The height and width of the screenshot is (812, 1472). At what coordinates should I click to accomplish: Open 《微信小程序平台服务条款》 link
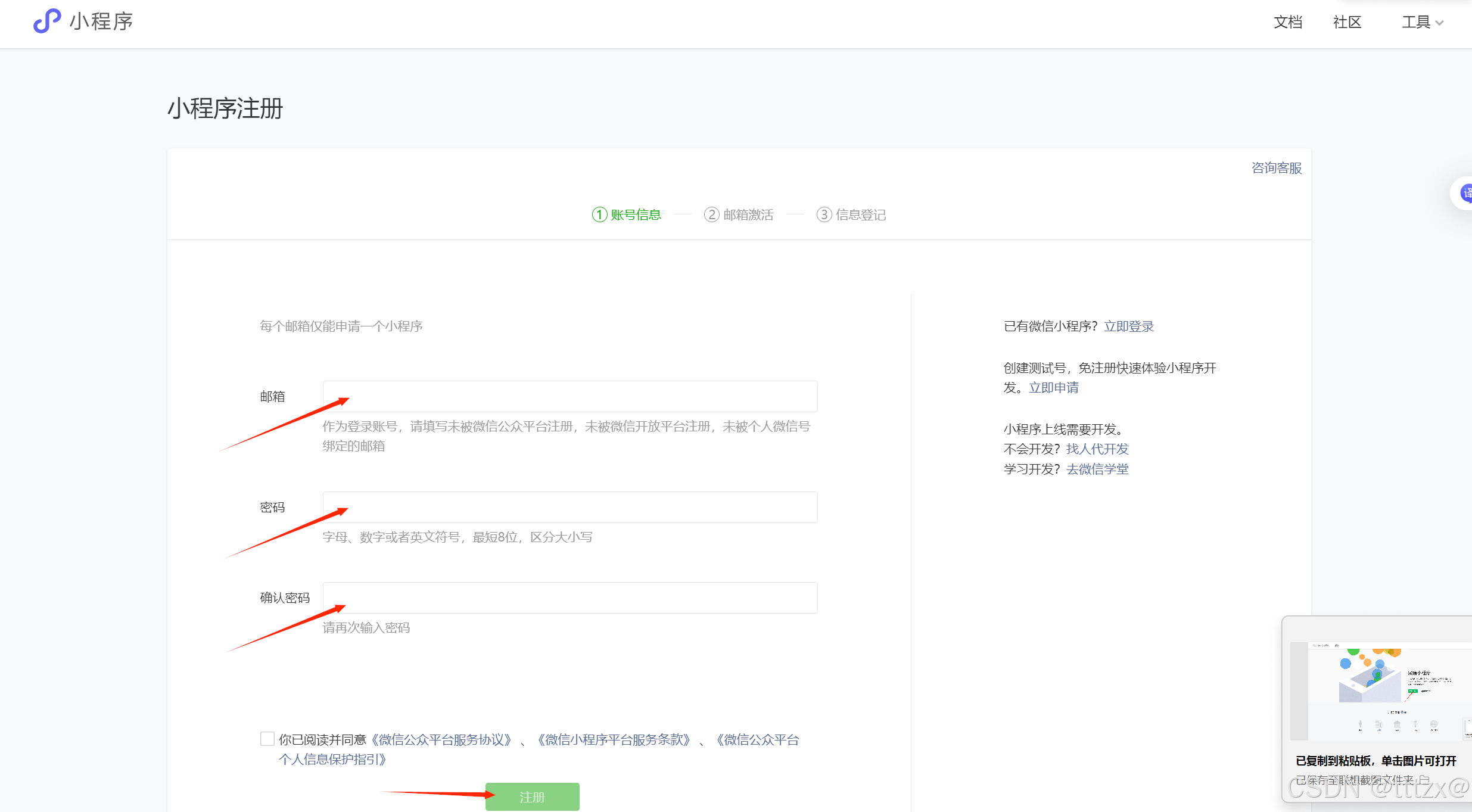click(614, 739)
